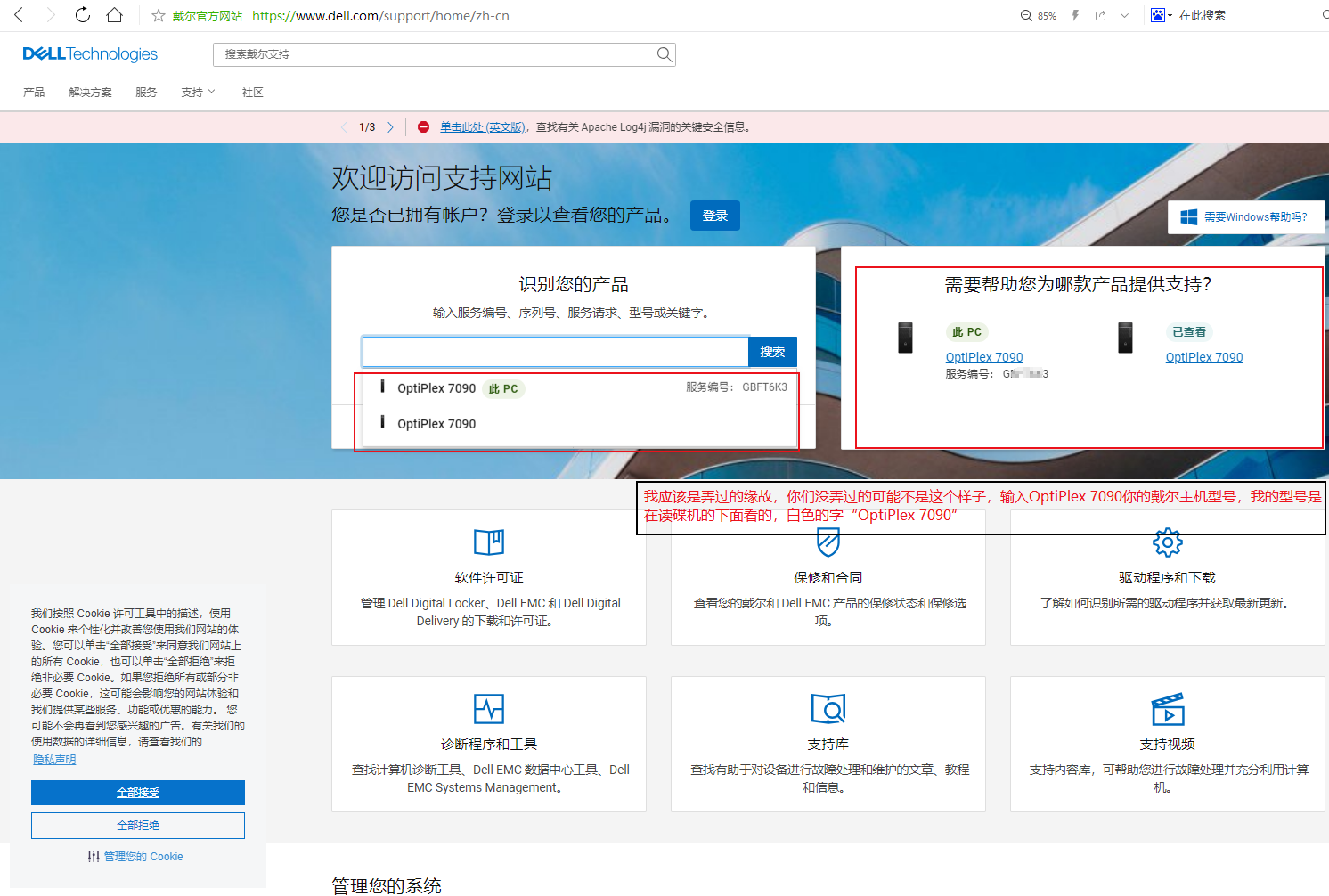Click the 保修和合同 shield icon
Viewport: 1329px width, 896px height.
click(x=828, y=542)
